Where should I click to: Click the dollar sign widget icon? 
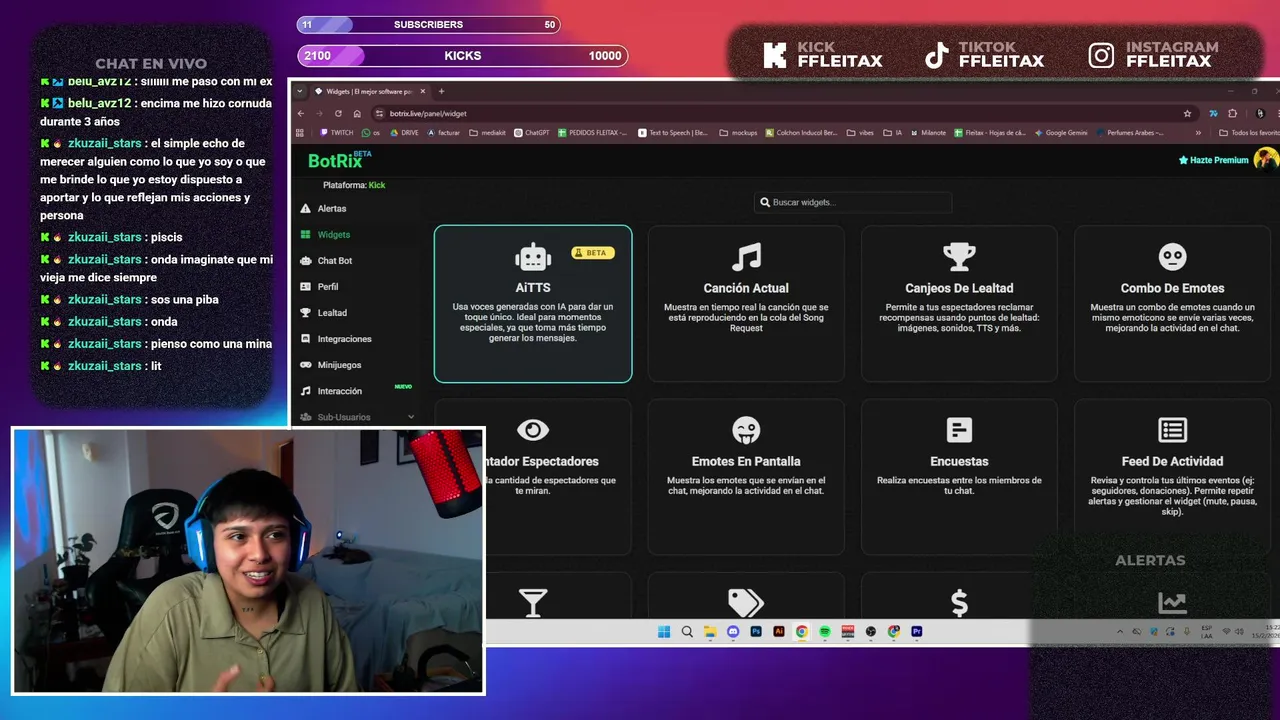coord(959,602)
